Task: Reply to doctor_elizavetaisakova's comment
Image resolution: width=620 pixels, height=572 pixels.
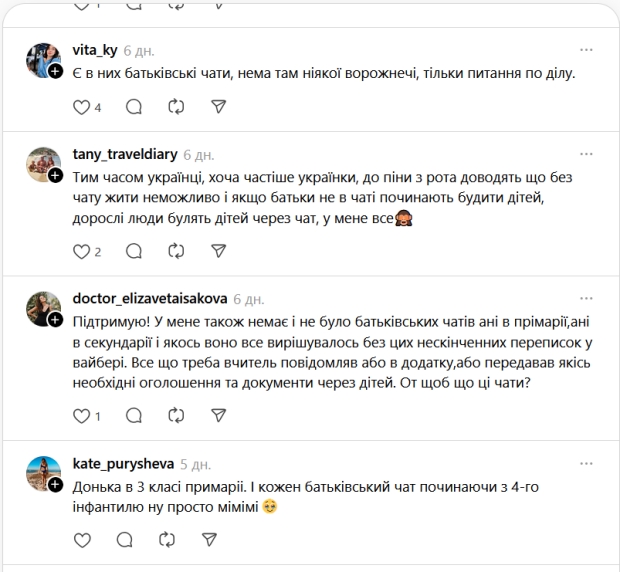Action: (x=135, y=415)
